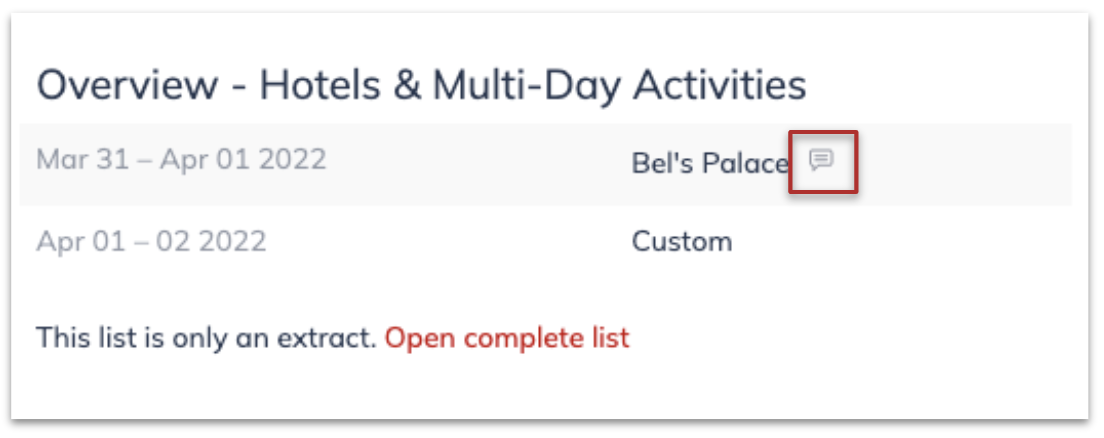Select the Custom entry
The height and width of the screenshot is (438, 1104).
682,242
